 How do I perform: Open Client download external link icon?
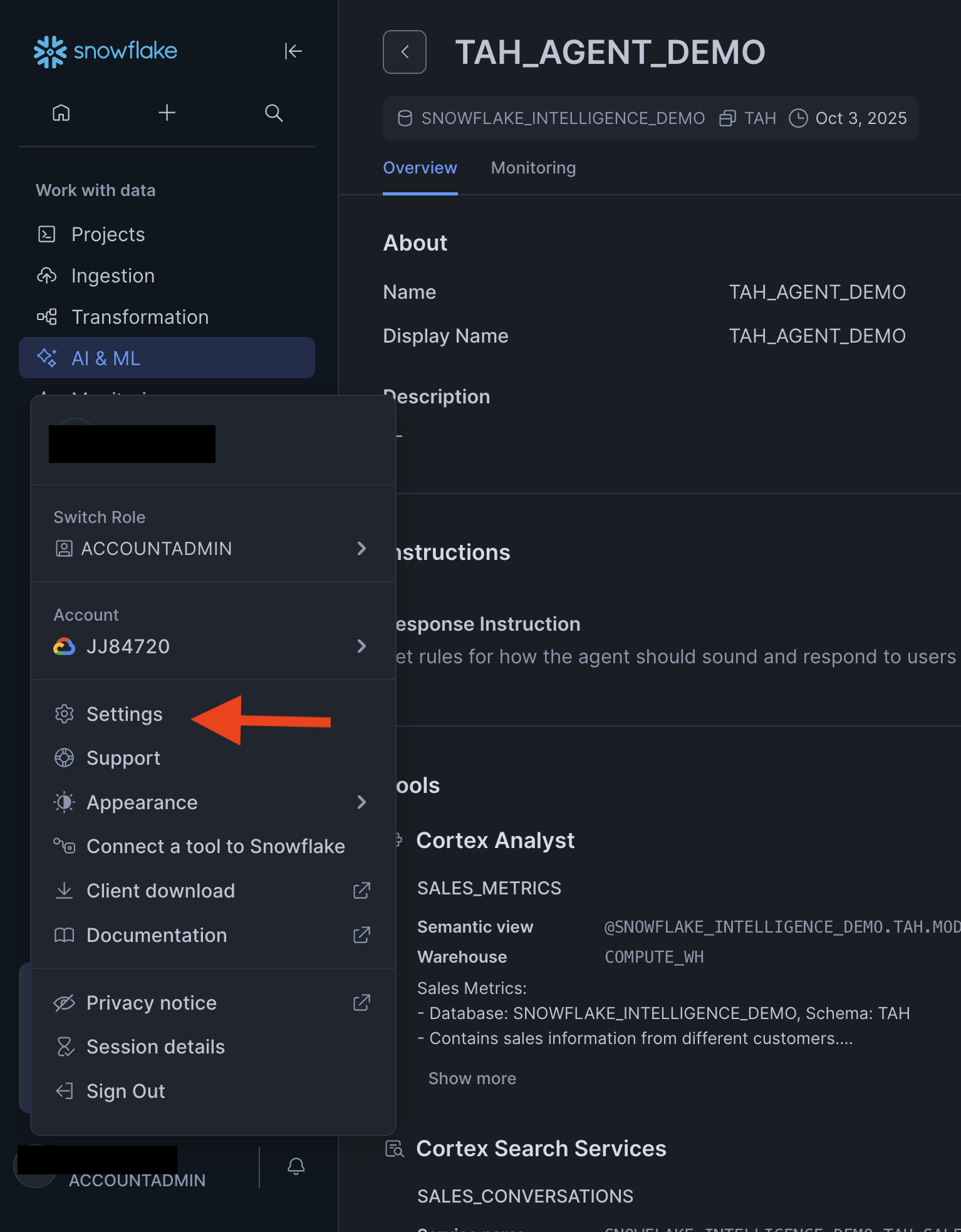[361, 891]
